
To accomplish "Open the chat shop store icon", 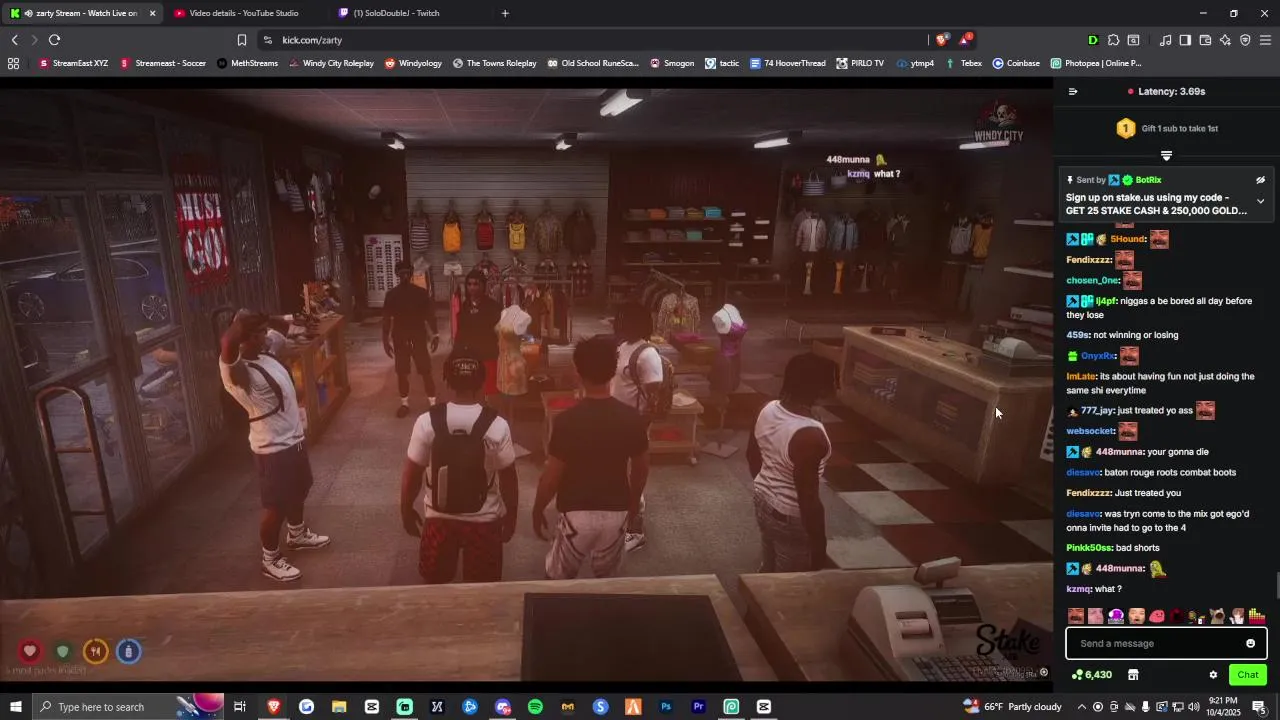I will (x=1133, y=675).
